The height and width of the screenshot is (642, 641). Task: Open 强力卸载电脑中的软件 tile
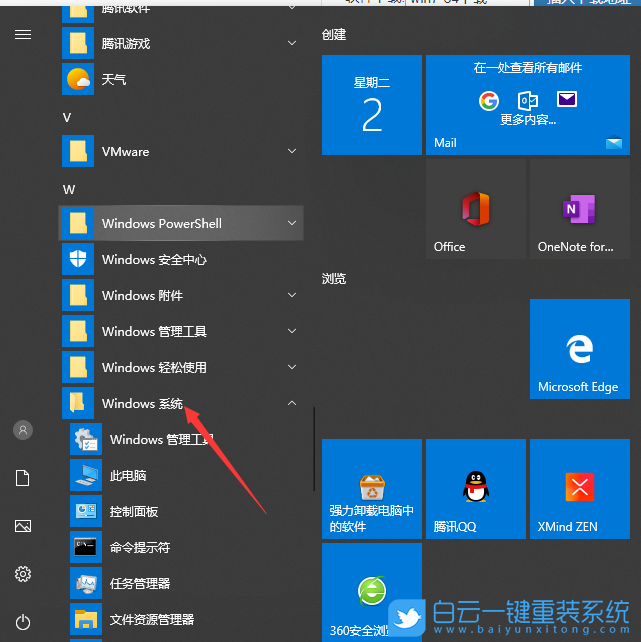[x=372, y=489]
